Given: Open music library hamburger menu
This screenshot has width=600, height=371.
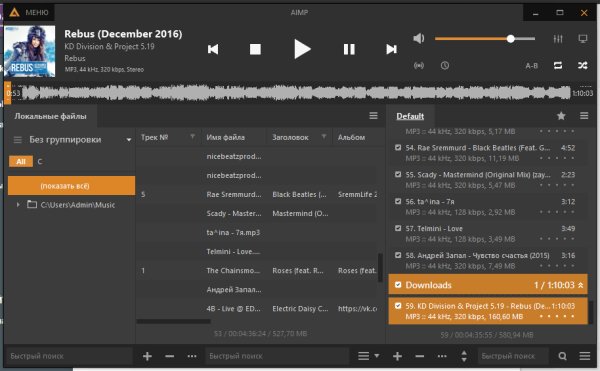Looking at the screenshot, I should coord(373,116).
